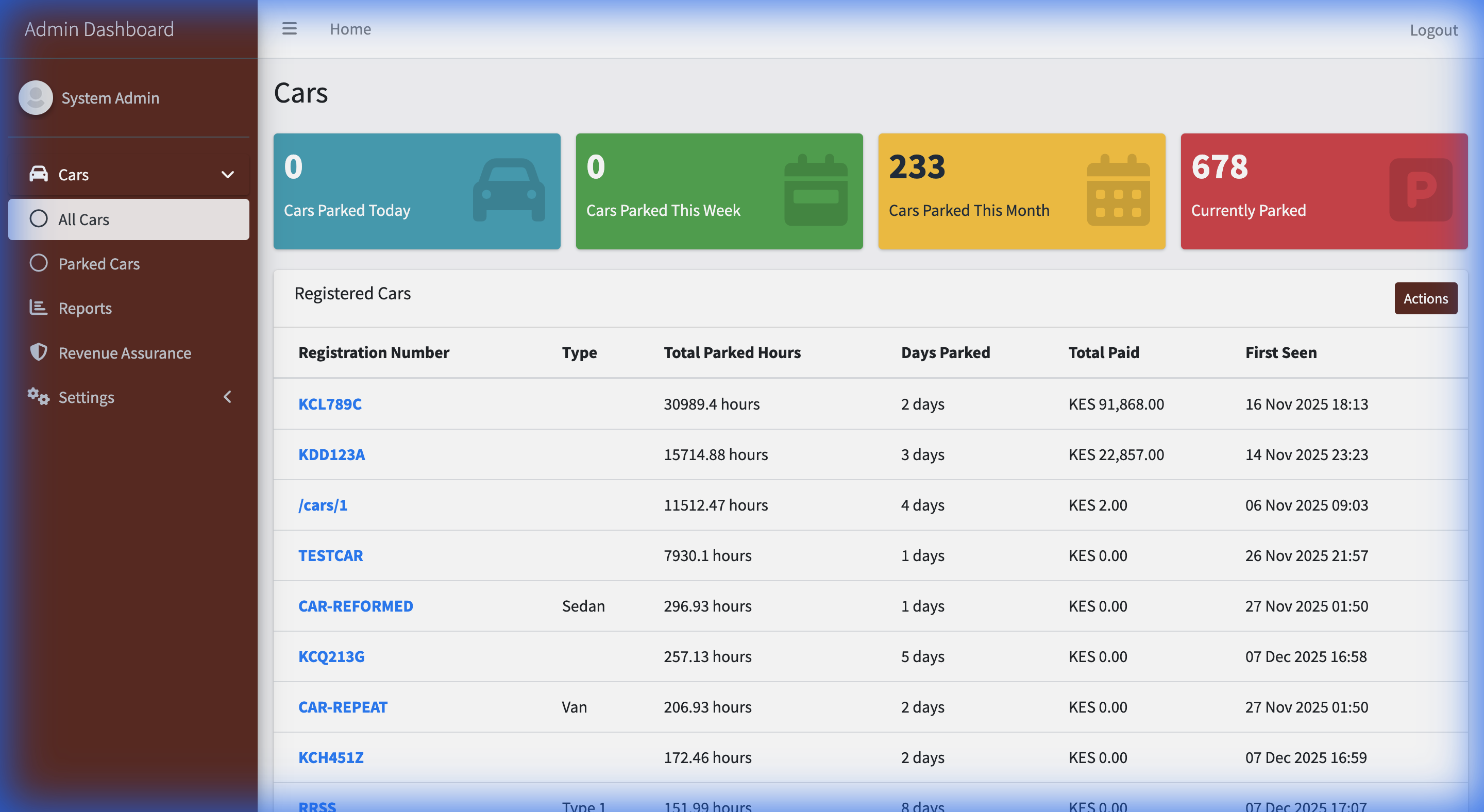Click the Reports chart icon
This screenshot has height=812, width=1484.
click(39, 308)
